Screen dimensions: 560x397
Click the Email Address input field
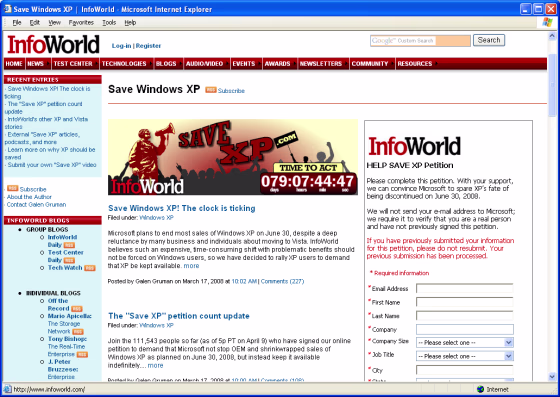tap(465, 288)
